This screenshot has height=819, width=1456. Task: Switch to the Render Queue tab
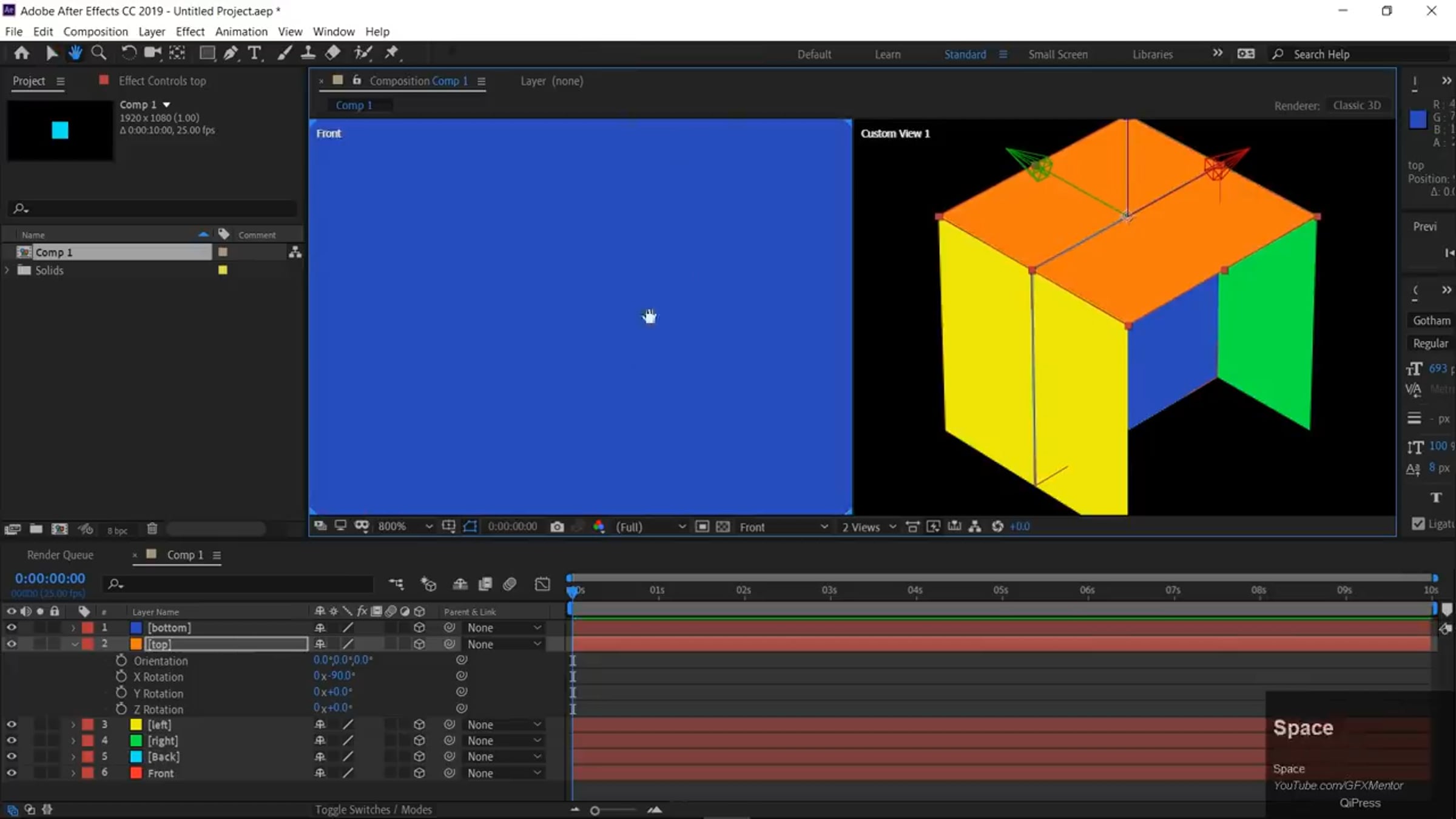(60, 554)
